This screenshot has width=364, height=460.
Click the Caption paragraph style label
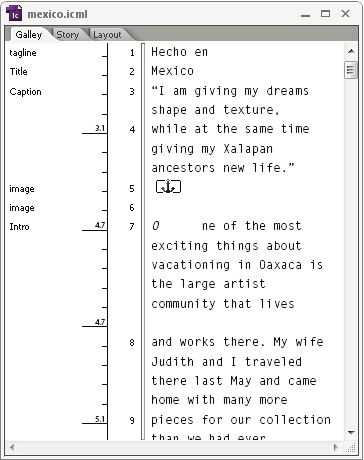click(25, 92)
